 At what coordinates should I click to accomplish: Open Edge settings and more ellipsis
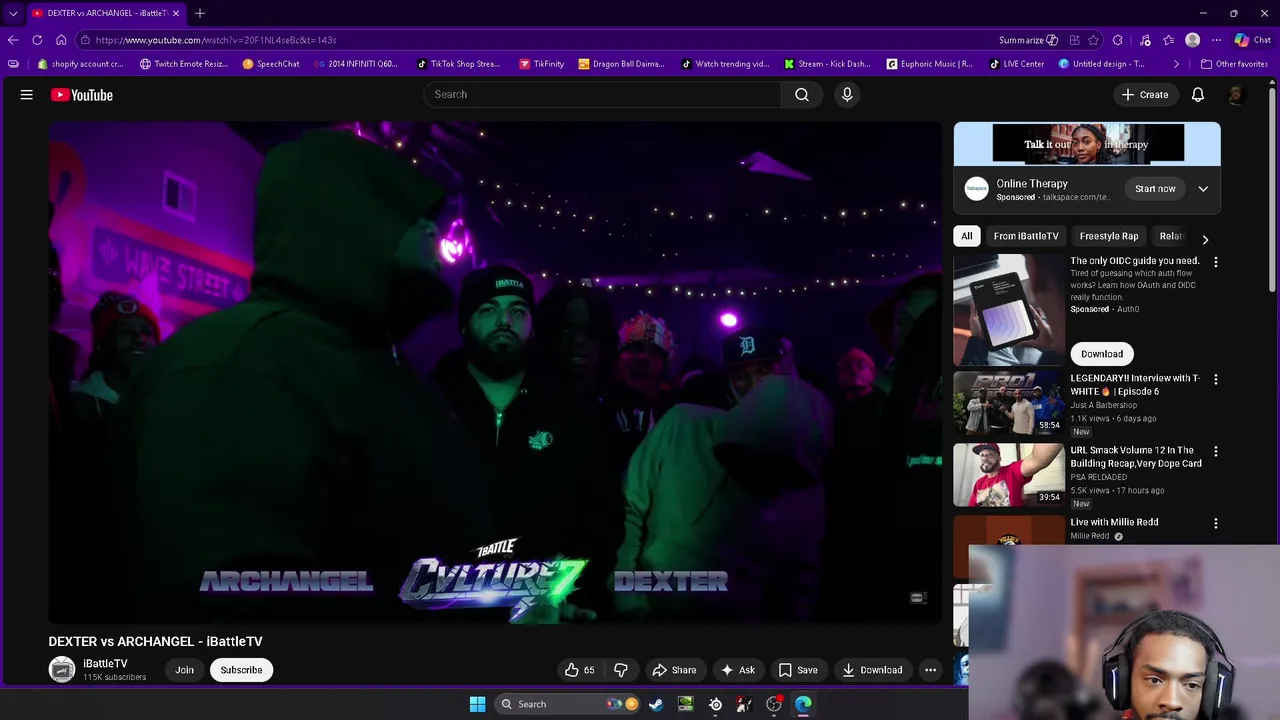click(x=1216, y=40)
